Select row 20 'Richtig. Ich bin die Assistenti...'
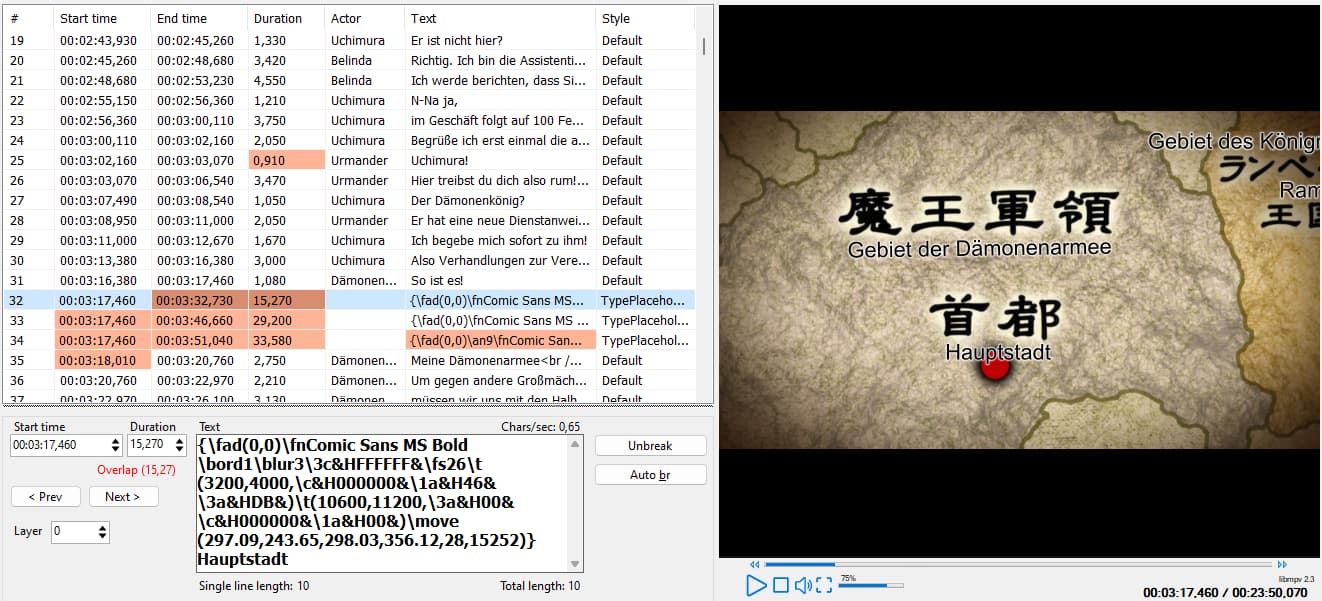This screenshot has height=601, width=1322. 349,60
